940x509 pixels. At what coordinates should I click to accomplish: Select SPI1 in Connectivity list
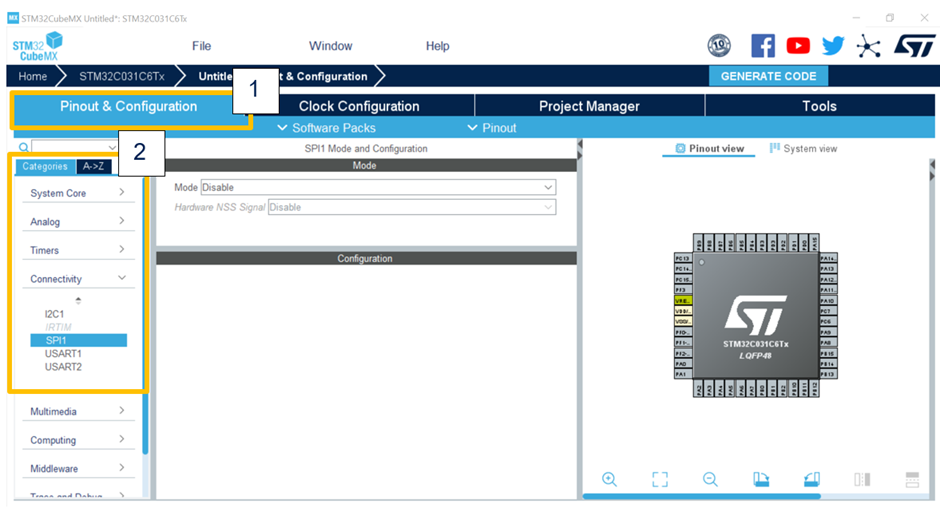[79, 340]
